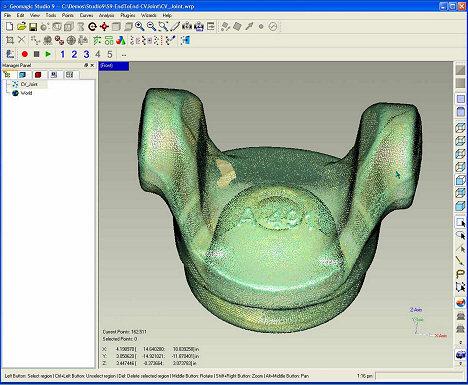This screenshot has height=385, width=468.
Task: Click the New file icon
Action: (x=10, y=27)
